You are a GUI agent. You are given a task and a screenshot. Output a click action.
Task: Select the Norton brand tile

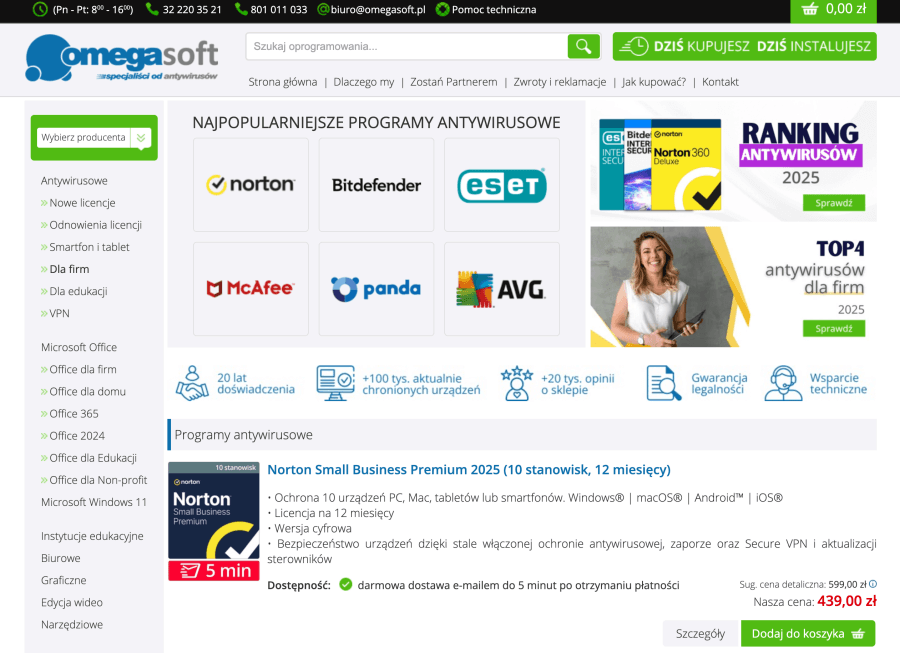[250, 184]
